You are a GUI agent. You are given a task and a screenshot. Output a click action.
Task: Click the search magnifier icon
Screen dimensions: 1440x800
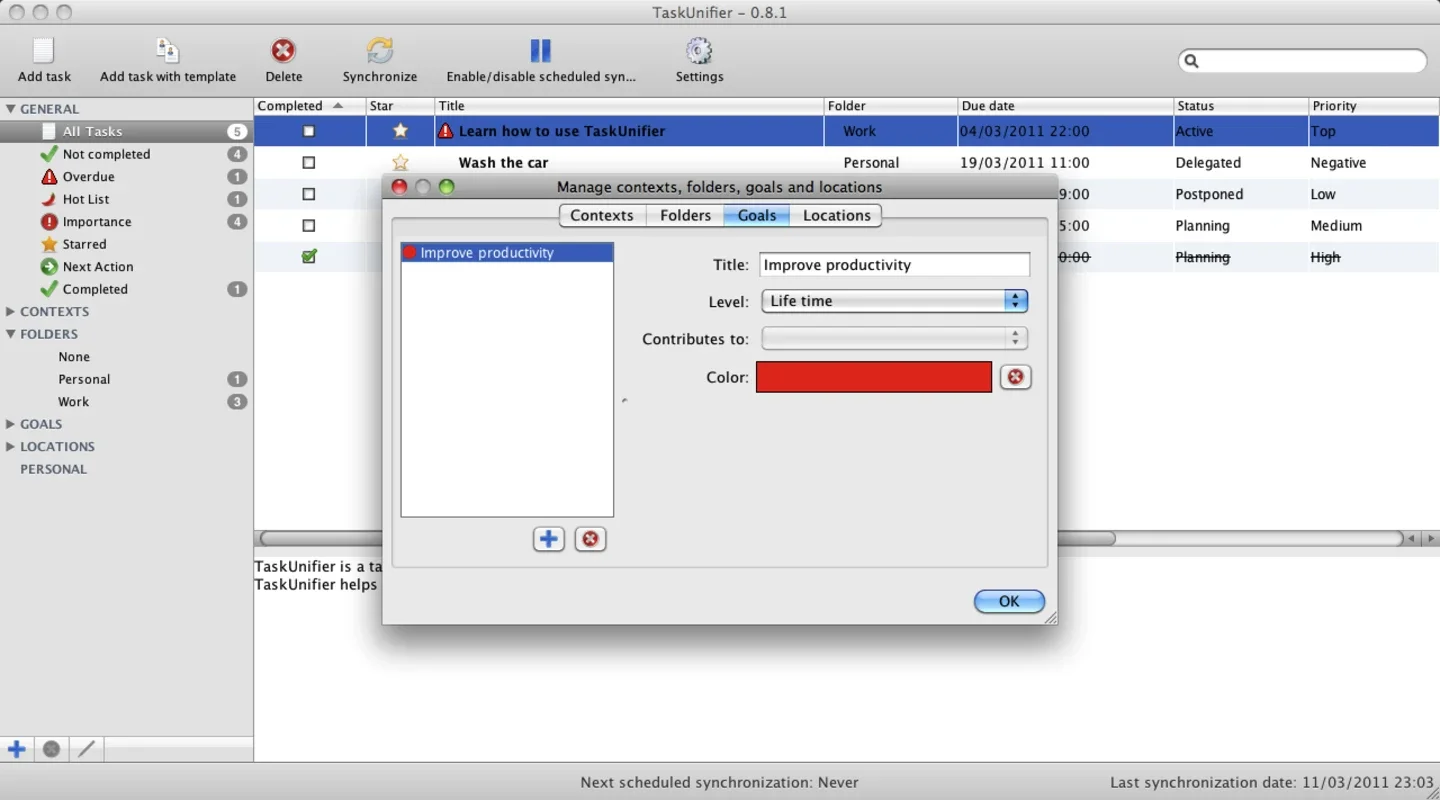pos(1191,61)
